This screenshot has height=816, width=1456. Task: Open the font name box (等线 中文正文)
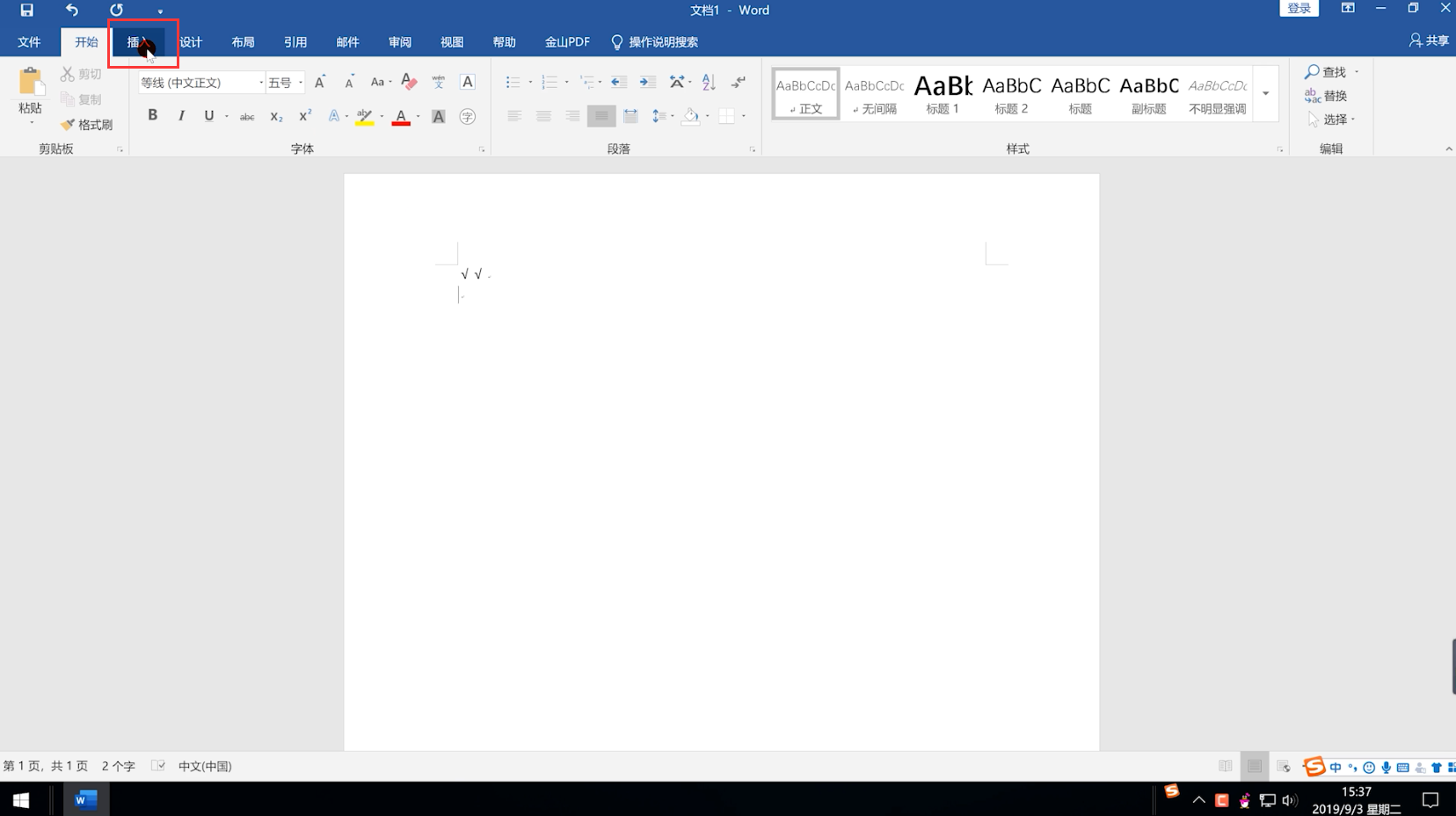pyautogui.click(x=200, y=83)
